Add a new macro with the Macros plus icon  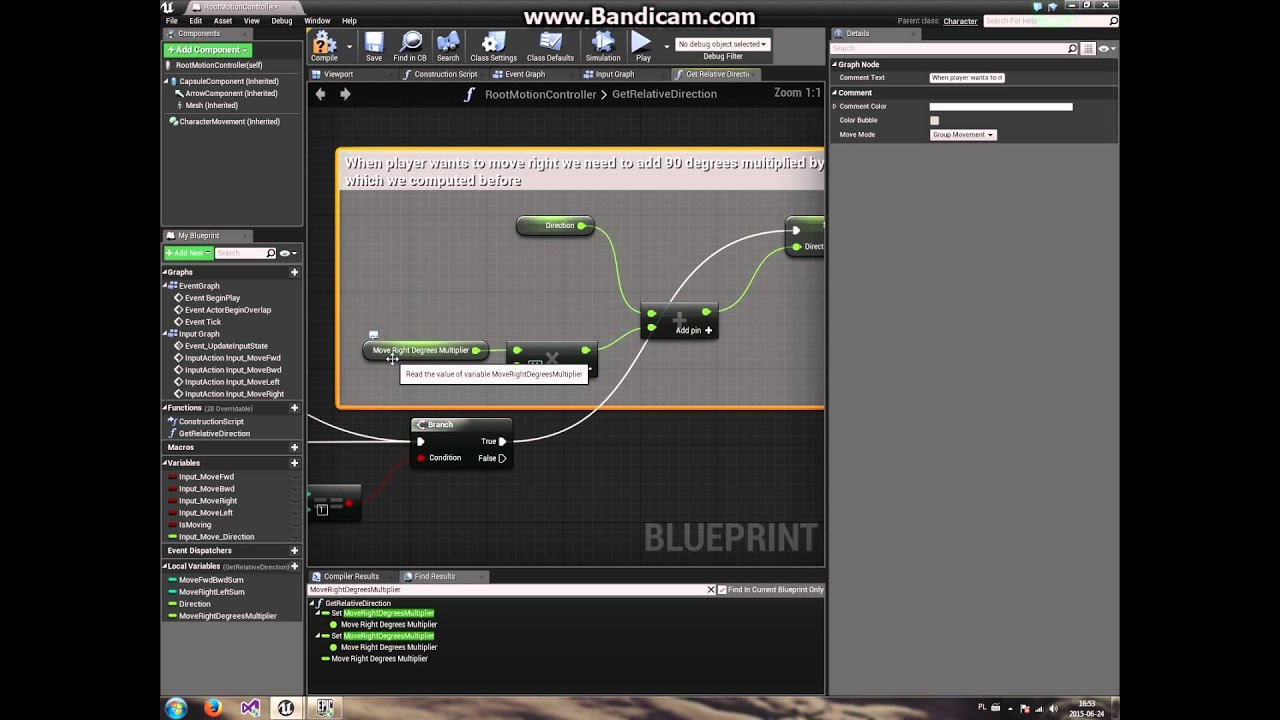pyautogui.click(x=294, y=447)
